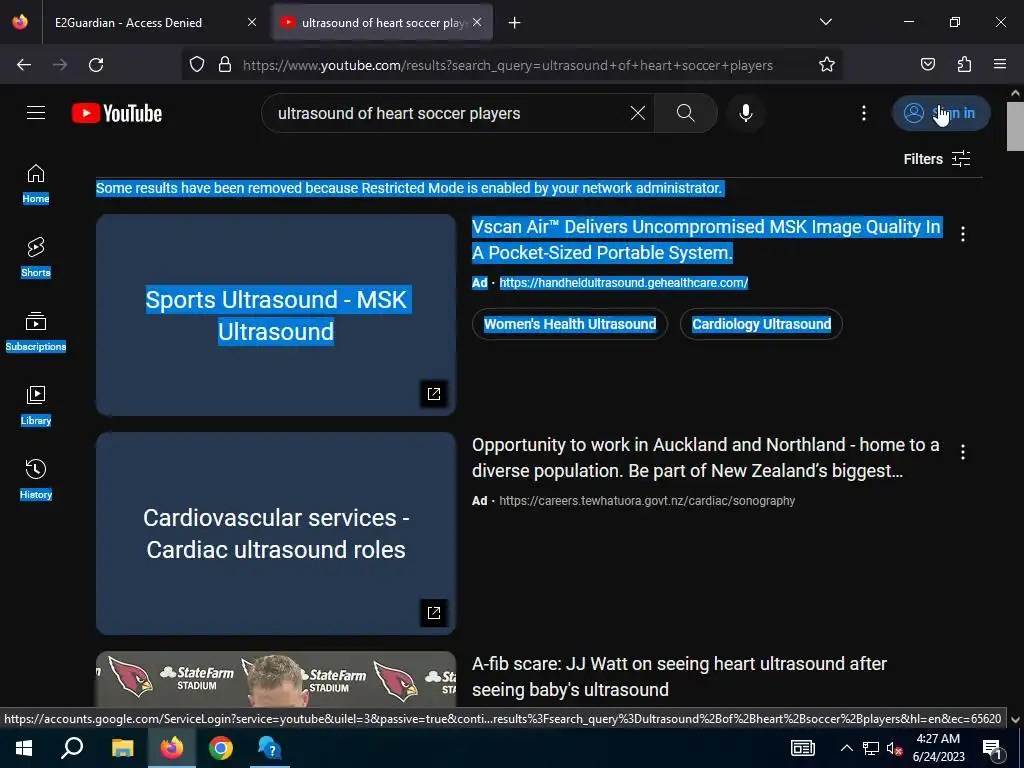
Task: Open options menu for the Auckland ad
Action: point(963,452)
